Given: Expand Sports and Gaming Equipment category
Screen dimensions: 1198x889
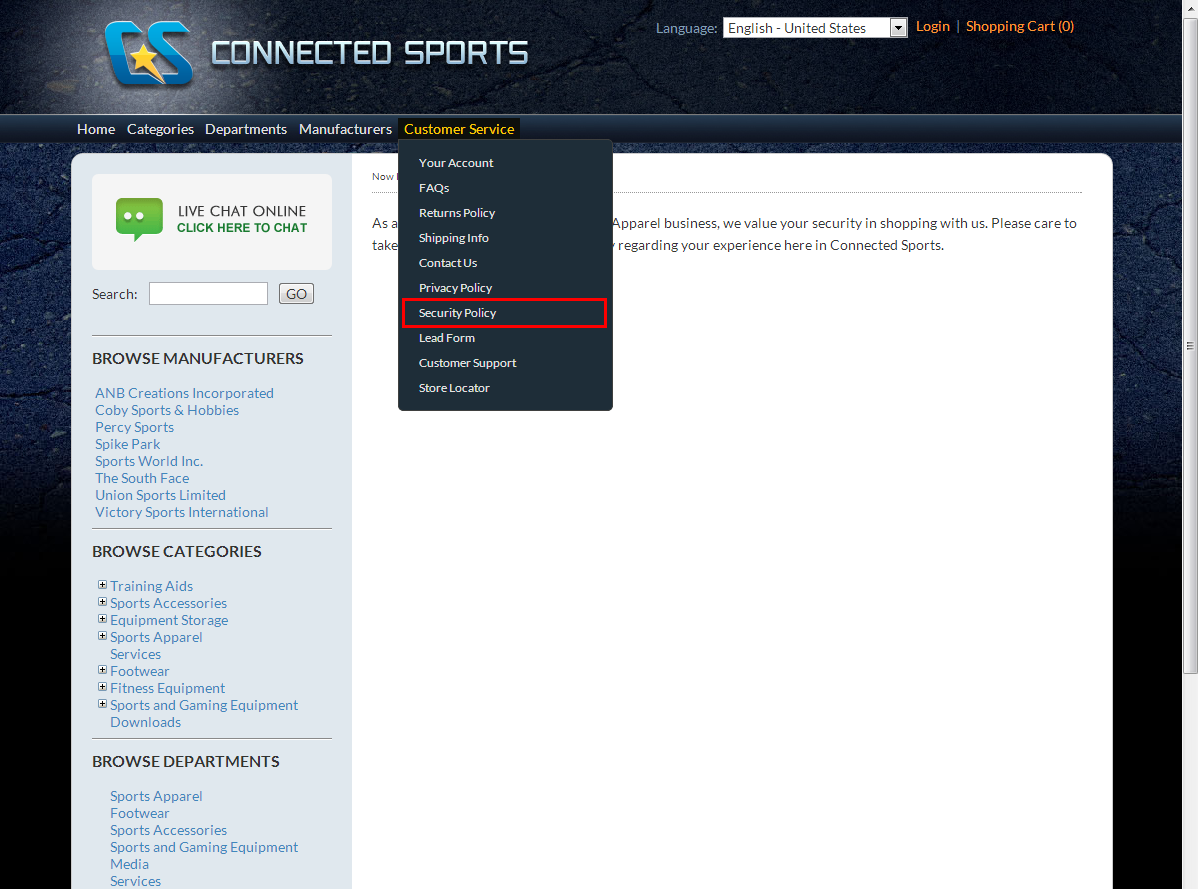Looking at the screenshot, I should (x=102, y=704).
